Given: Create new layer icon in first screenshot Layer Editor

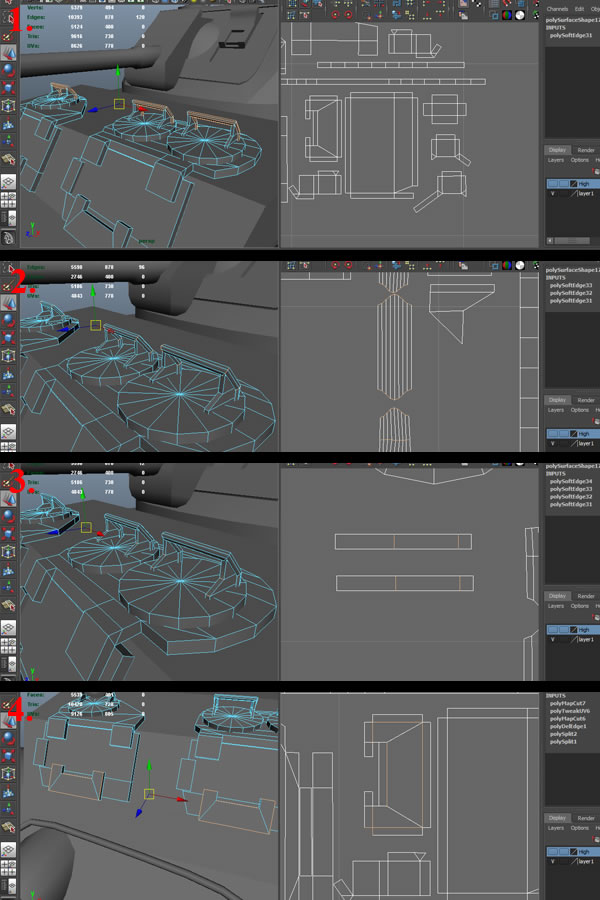Looking at the screenshot, I should coord(596,171).
